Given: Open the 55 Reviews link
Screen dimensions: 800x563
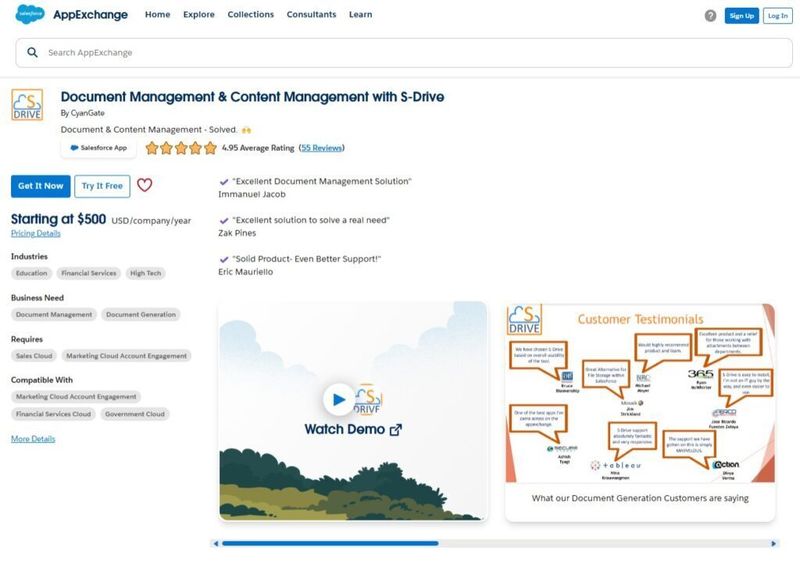Looking at the screenshot, I should (x=321, y=148).
